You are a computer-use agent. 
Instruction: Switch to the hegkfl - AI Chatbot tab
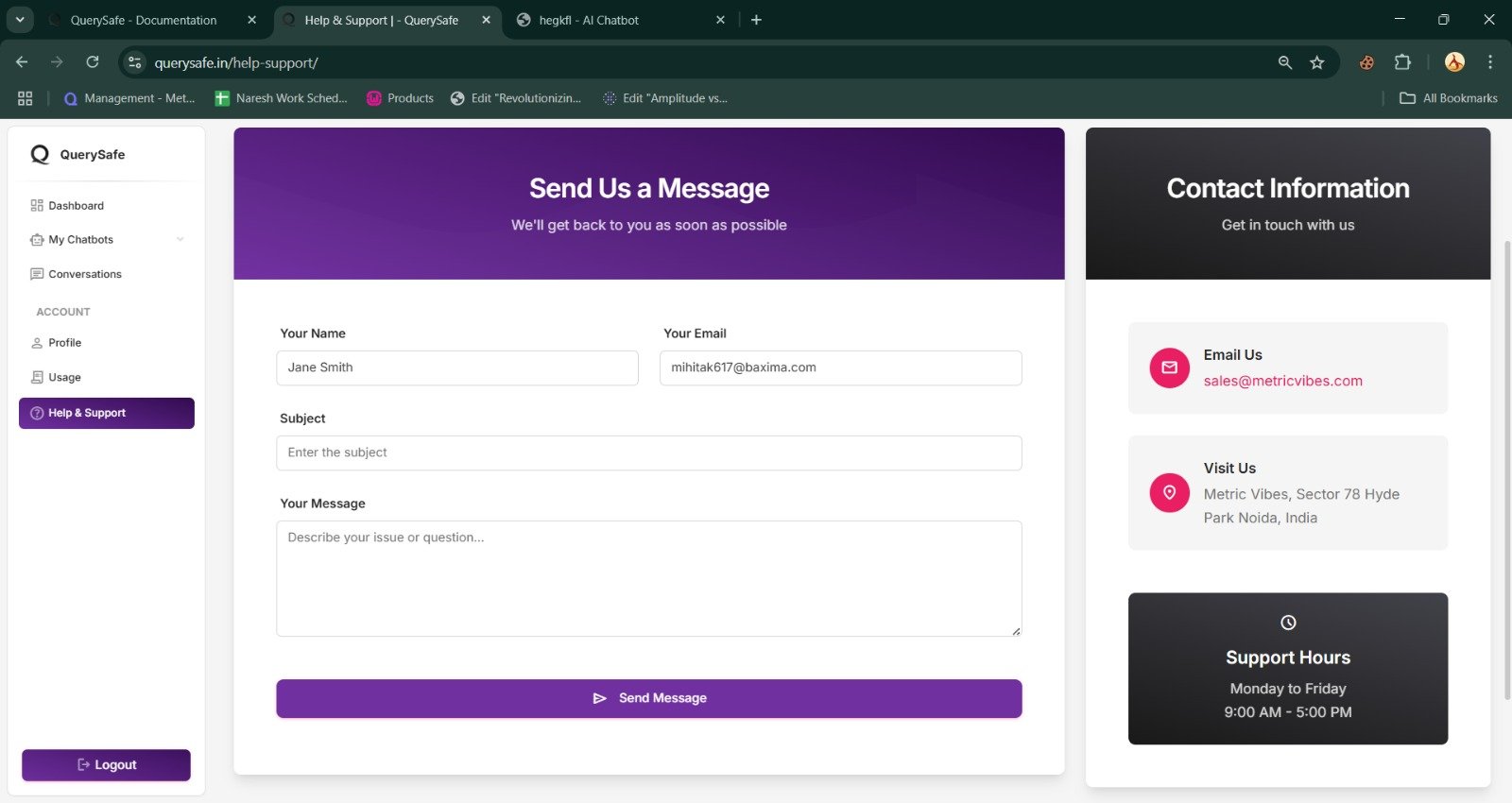(x=589, y=20)
